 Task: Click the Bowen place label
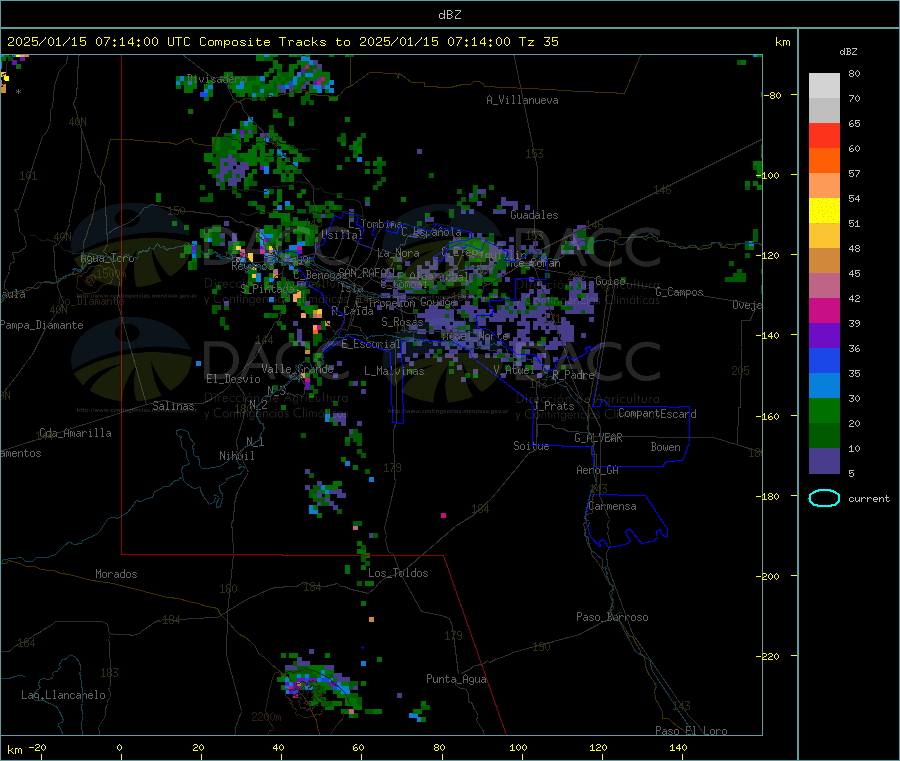coord(665,446)
